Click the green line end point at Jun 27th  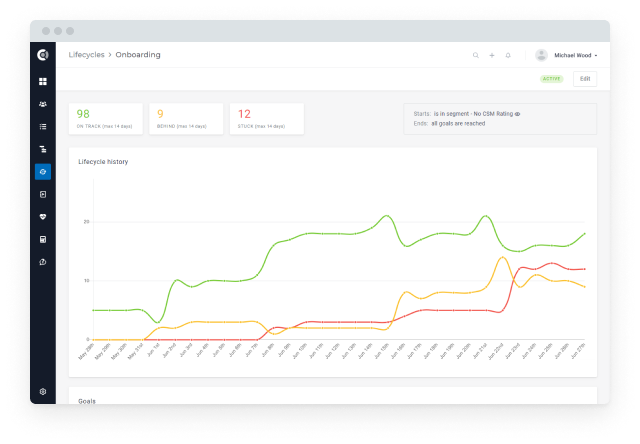point(584,234)
